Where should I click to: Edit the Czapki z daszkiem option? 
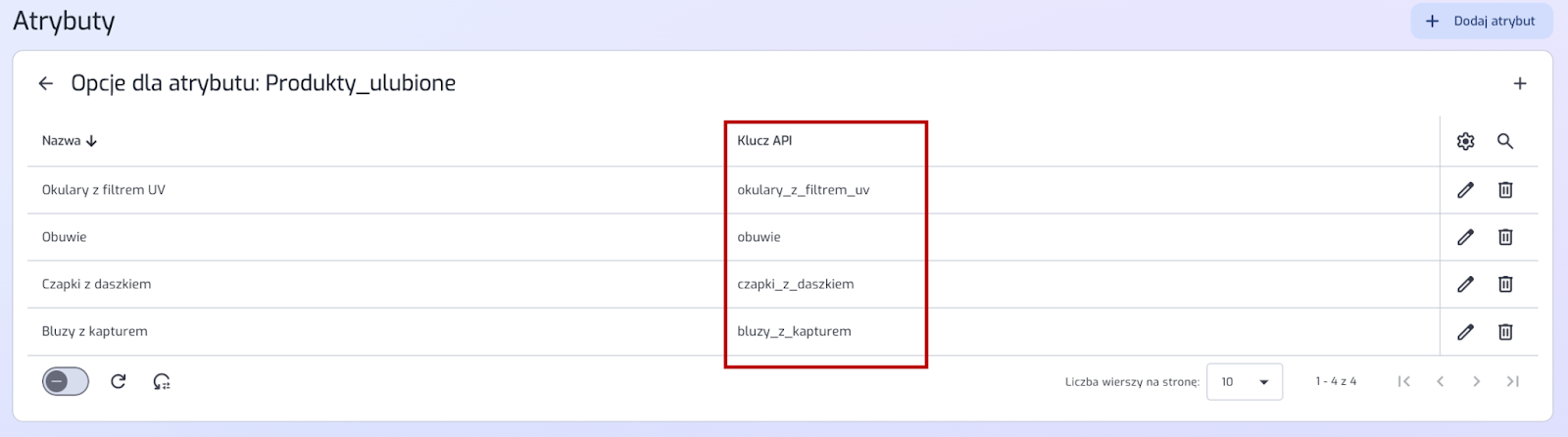pos(1465,284)
